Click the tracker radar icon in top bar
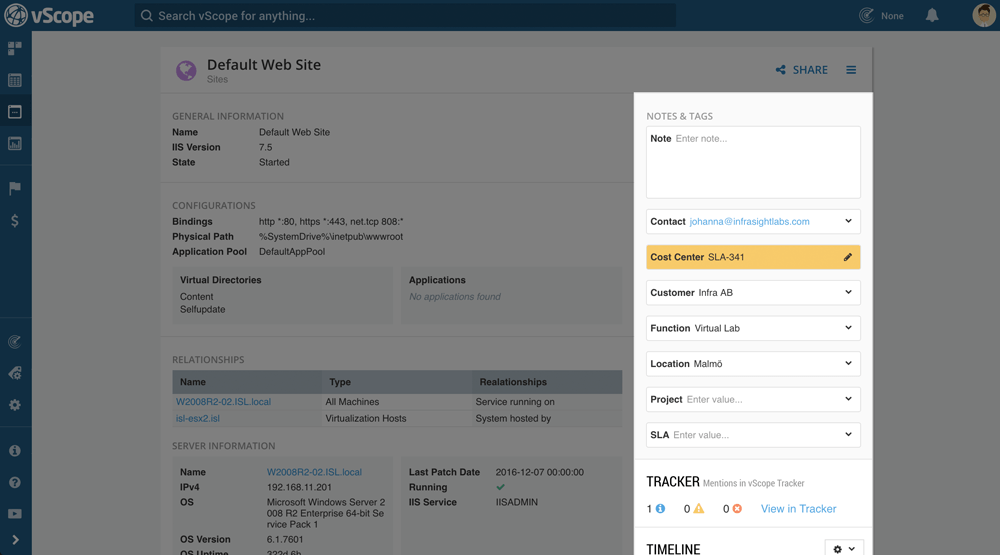Screen dimensions: 1000x555 tap(866, 15)
